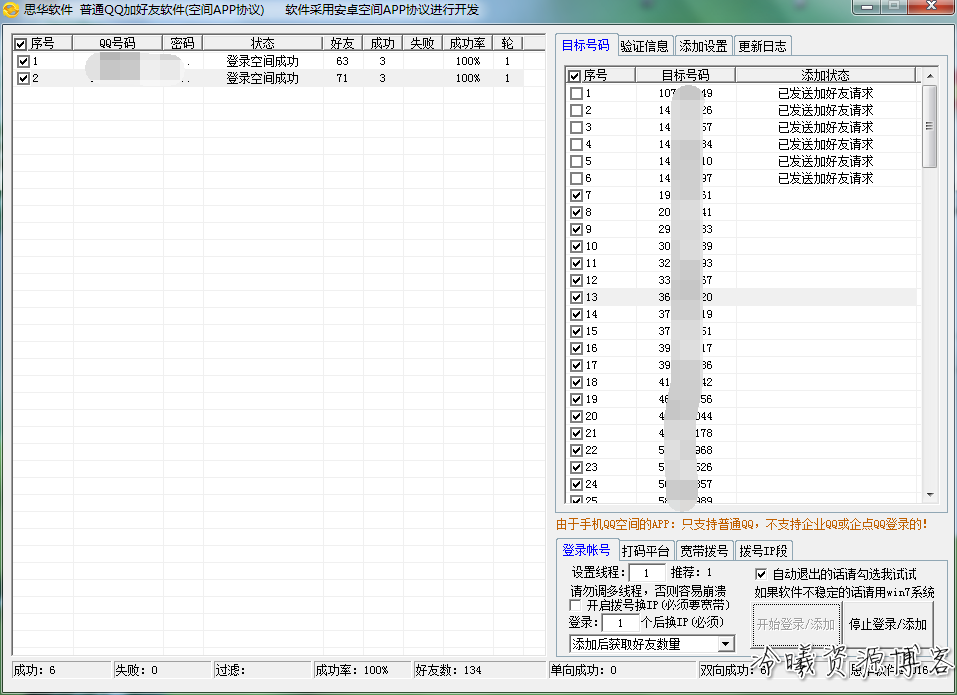The width and height of the screenshot is (957, 695).
Task: Select the 登录帐号 tab
Action: [587, 550]
